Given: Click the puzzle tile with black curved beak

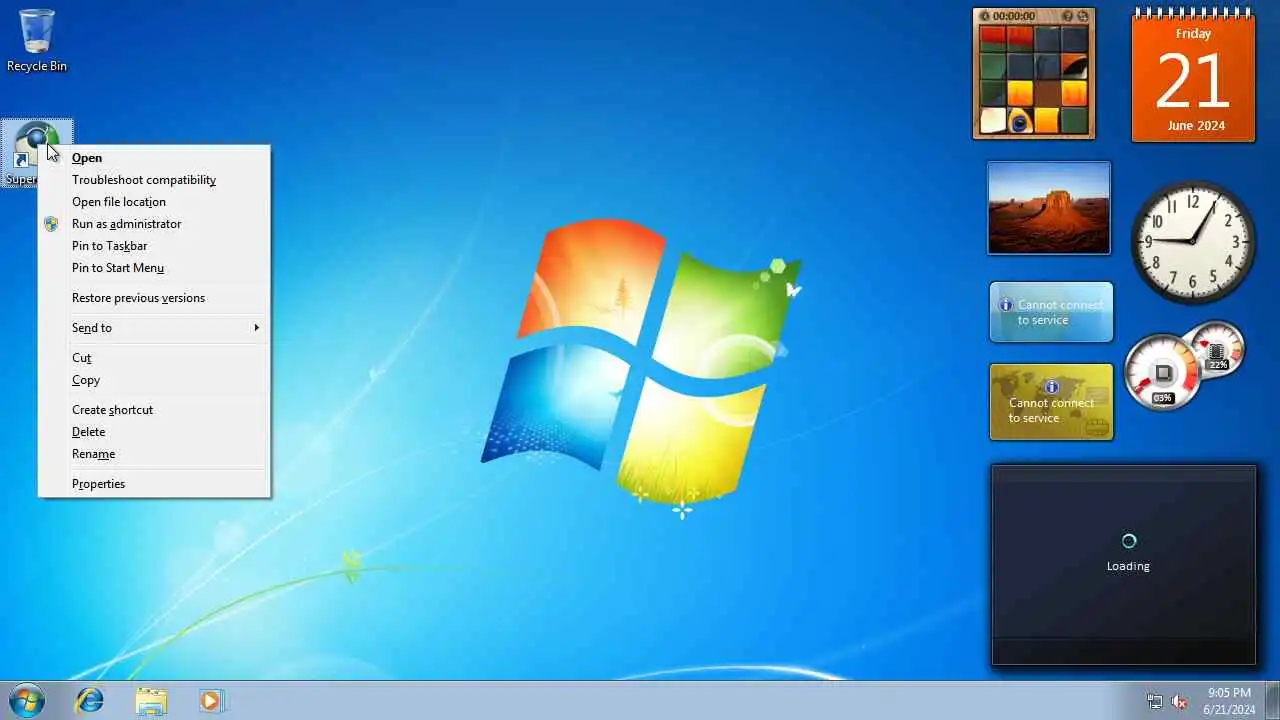Looking at the screenshot, I should [x=1074, y=66].
